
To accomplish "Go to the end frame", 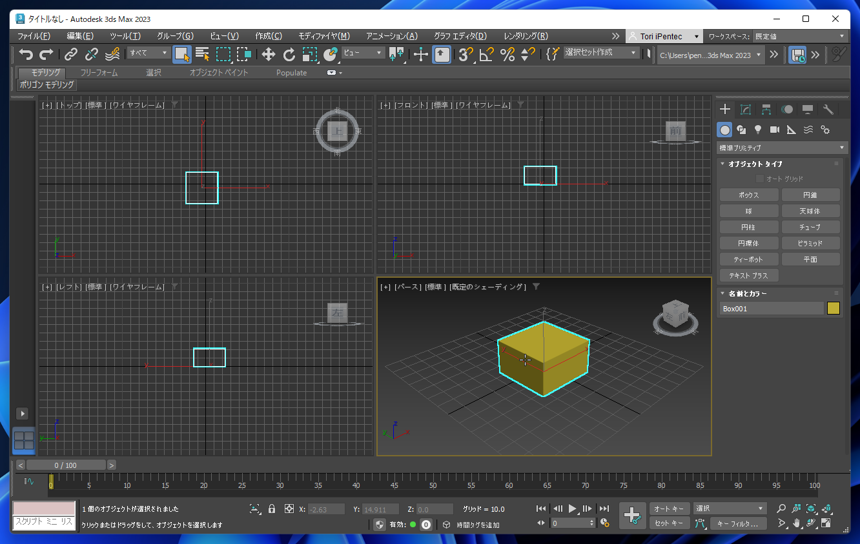I will (x=604, y=508).
